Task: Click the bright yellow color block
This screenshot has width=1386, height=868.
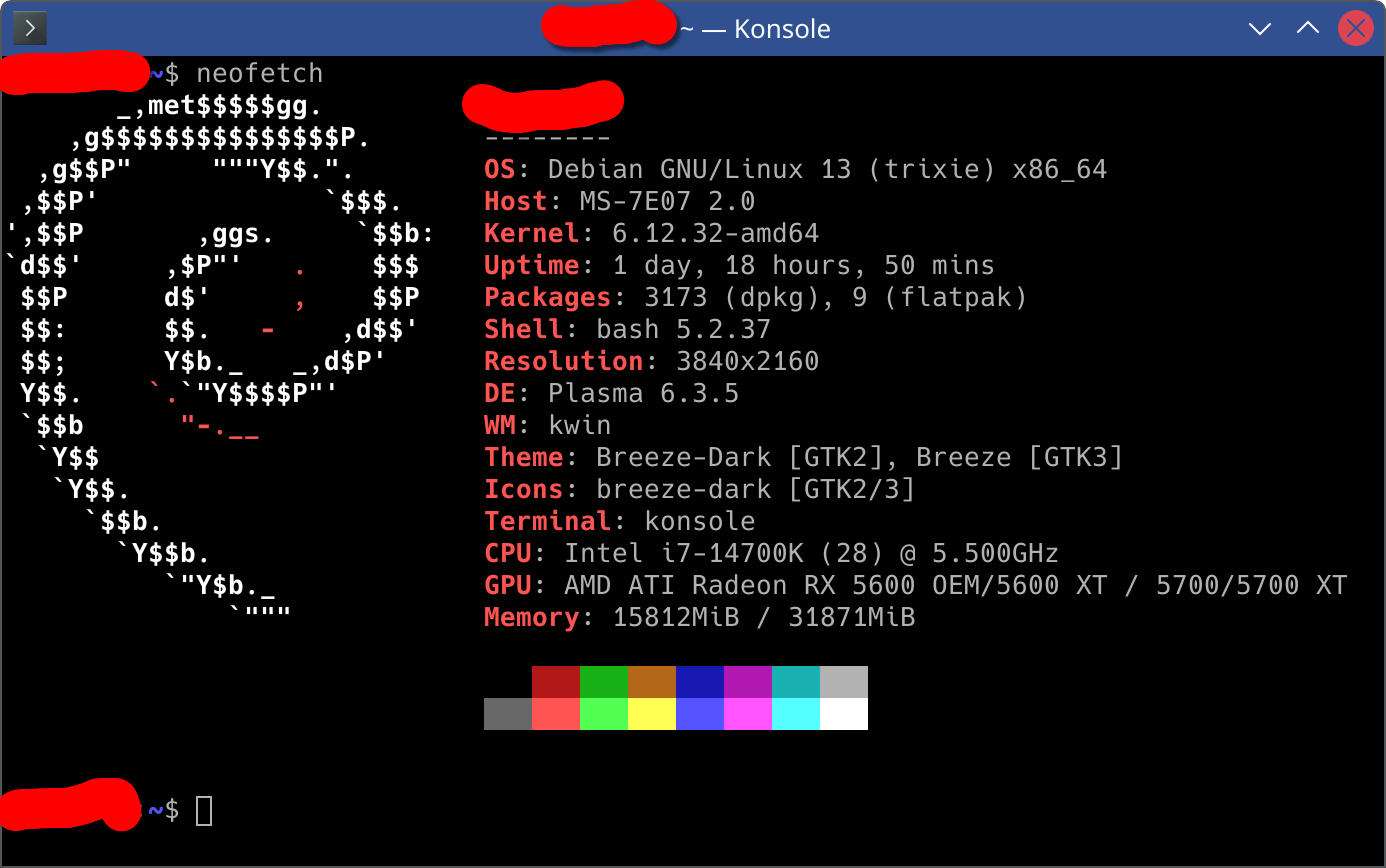Action: (x=652, y=714)
